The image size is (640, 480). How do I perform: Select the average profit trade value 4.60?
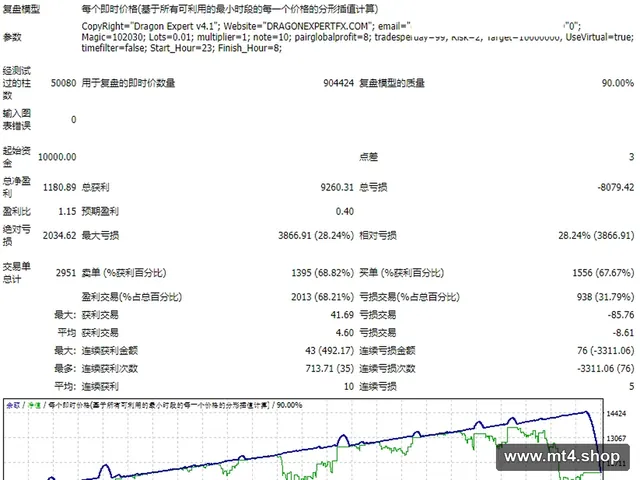345,333
